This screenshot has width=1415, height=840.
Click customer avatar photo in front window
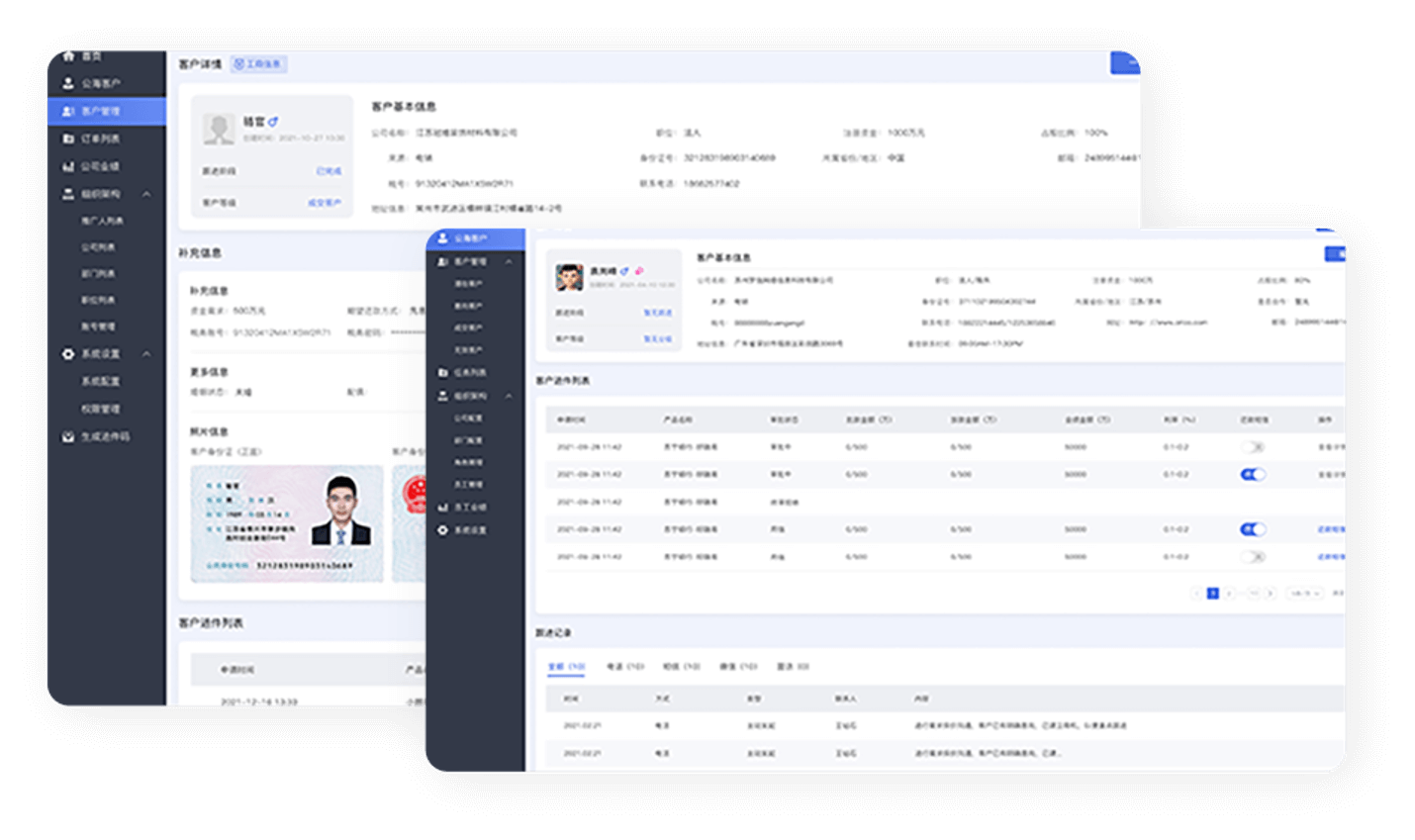[x=569, y=277]
